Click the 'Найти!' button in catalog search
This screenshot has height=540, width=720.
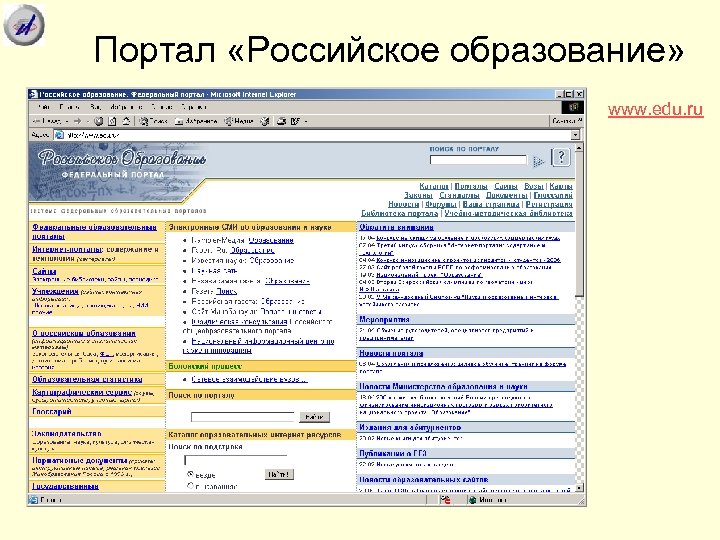click(279, 474)
